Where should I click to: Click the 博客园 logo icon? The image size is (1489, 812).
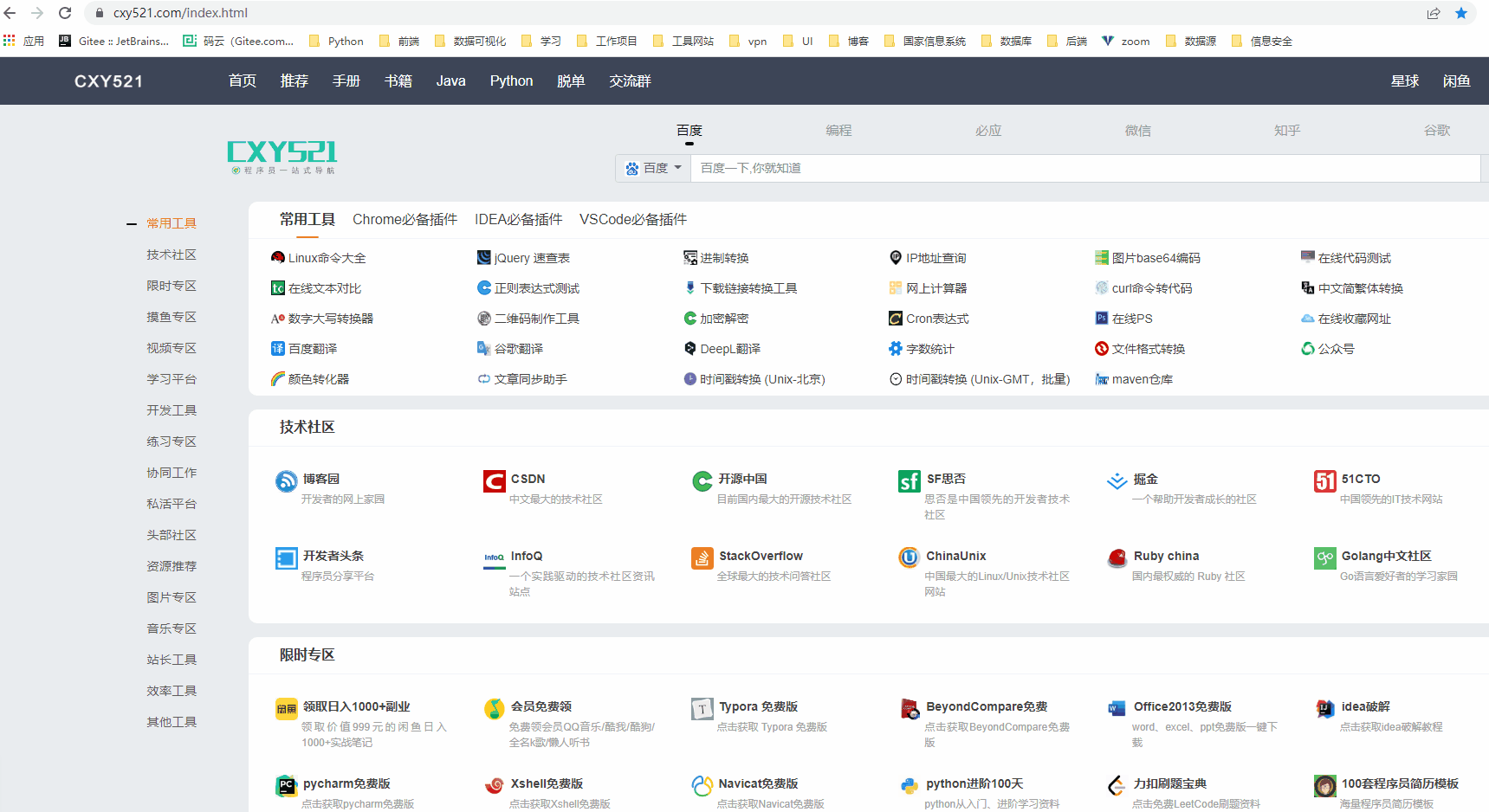(287, 481)
